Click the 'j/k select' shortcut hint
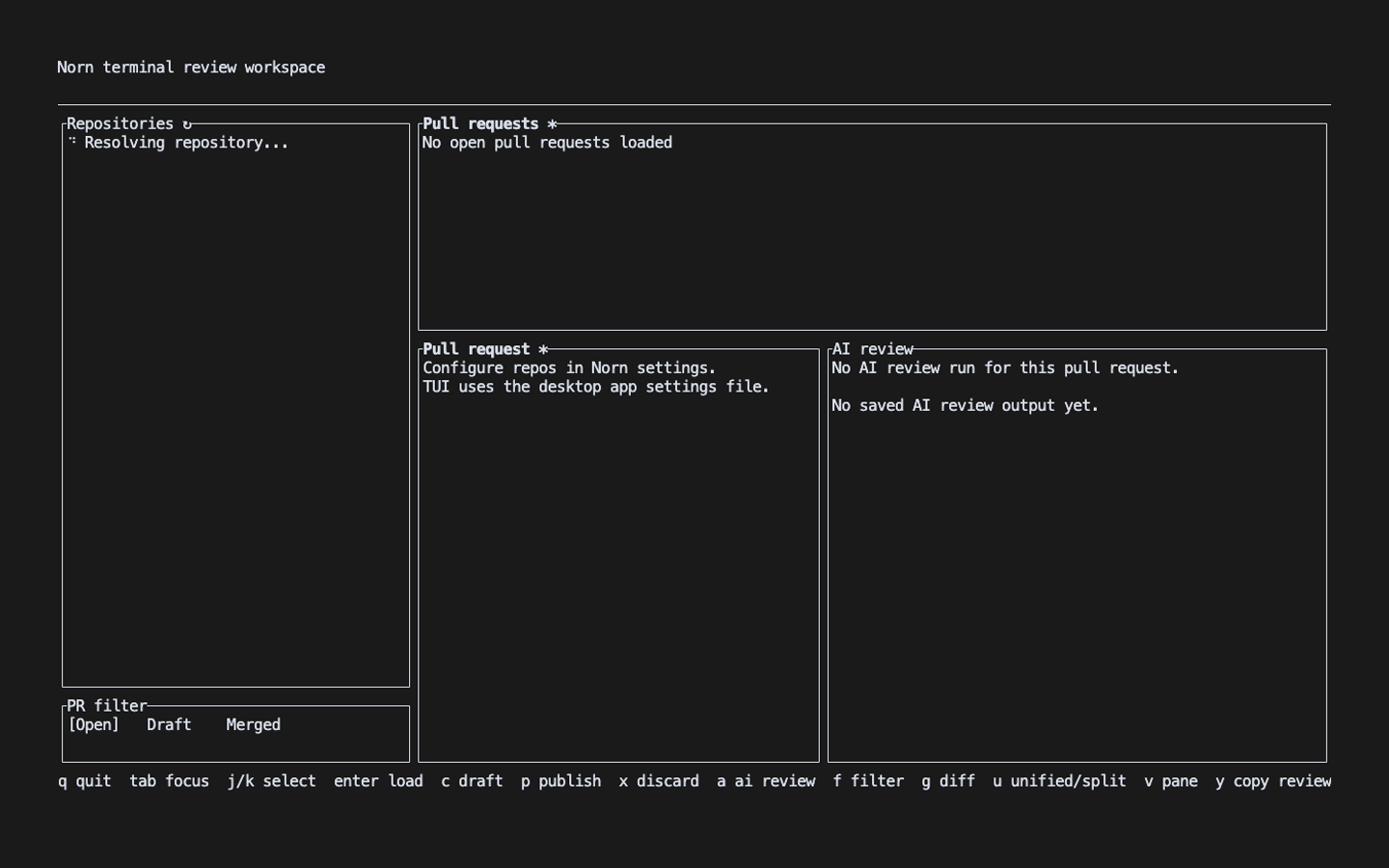 point(272,781)
